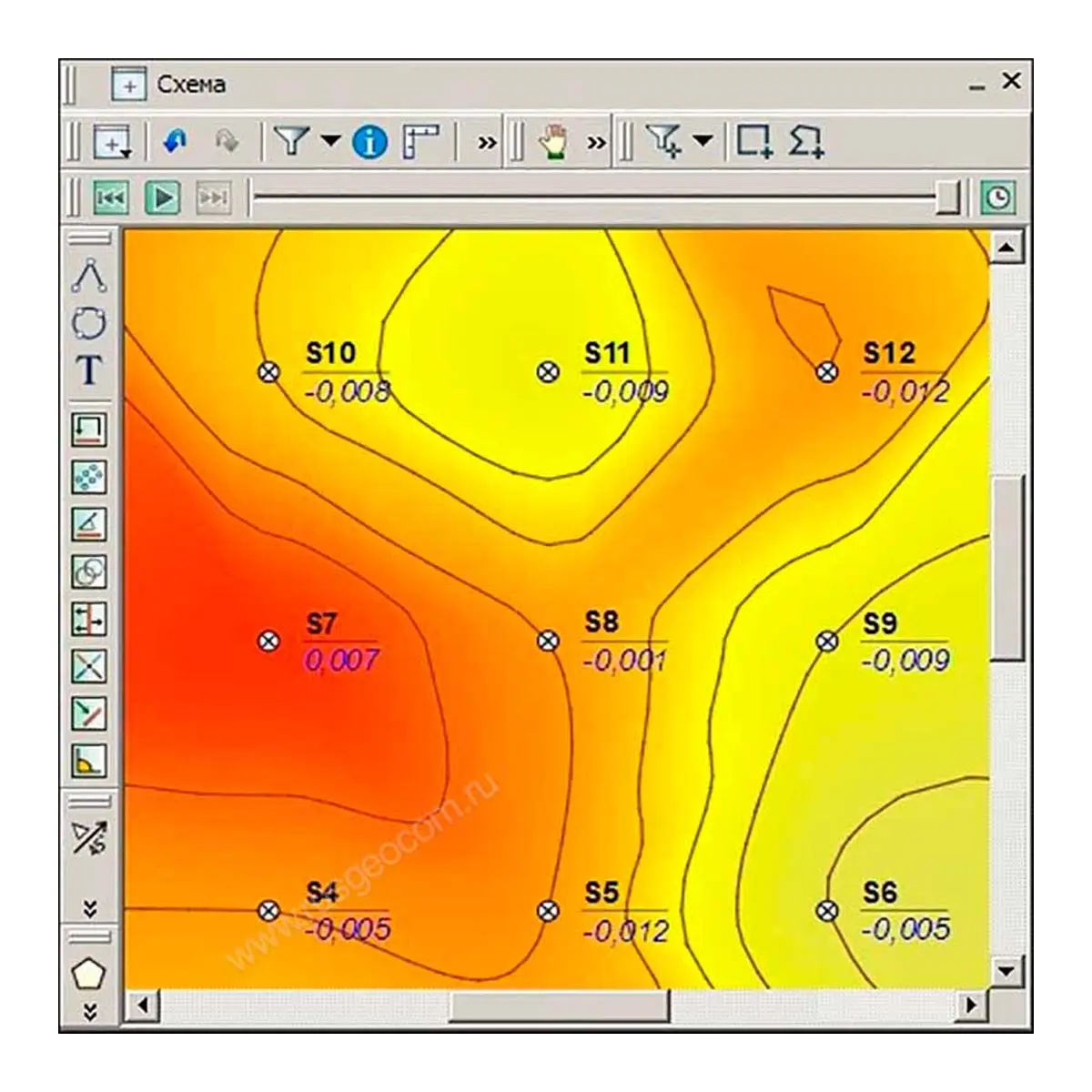This screenshot has height=1092, width=1092.
Task: Rewind to first frame button
Action: (111, 197)
